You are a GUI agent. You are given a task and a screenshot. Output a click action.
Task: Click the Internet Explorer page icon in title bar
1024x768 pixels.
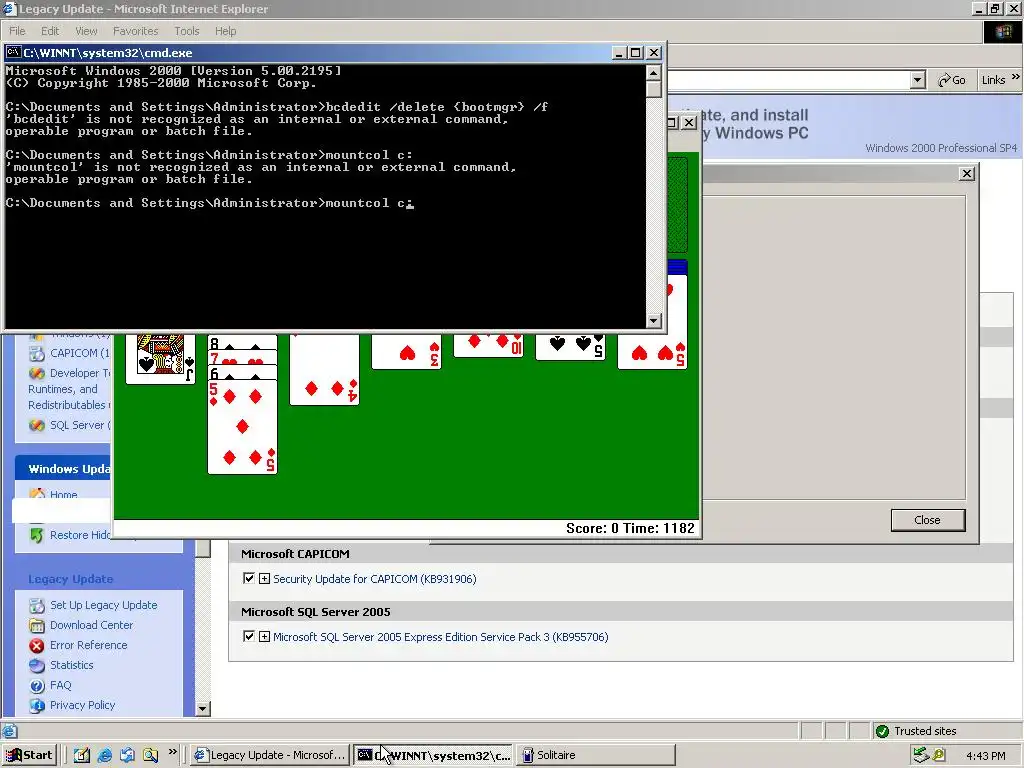coord(9,8)
